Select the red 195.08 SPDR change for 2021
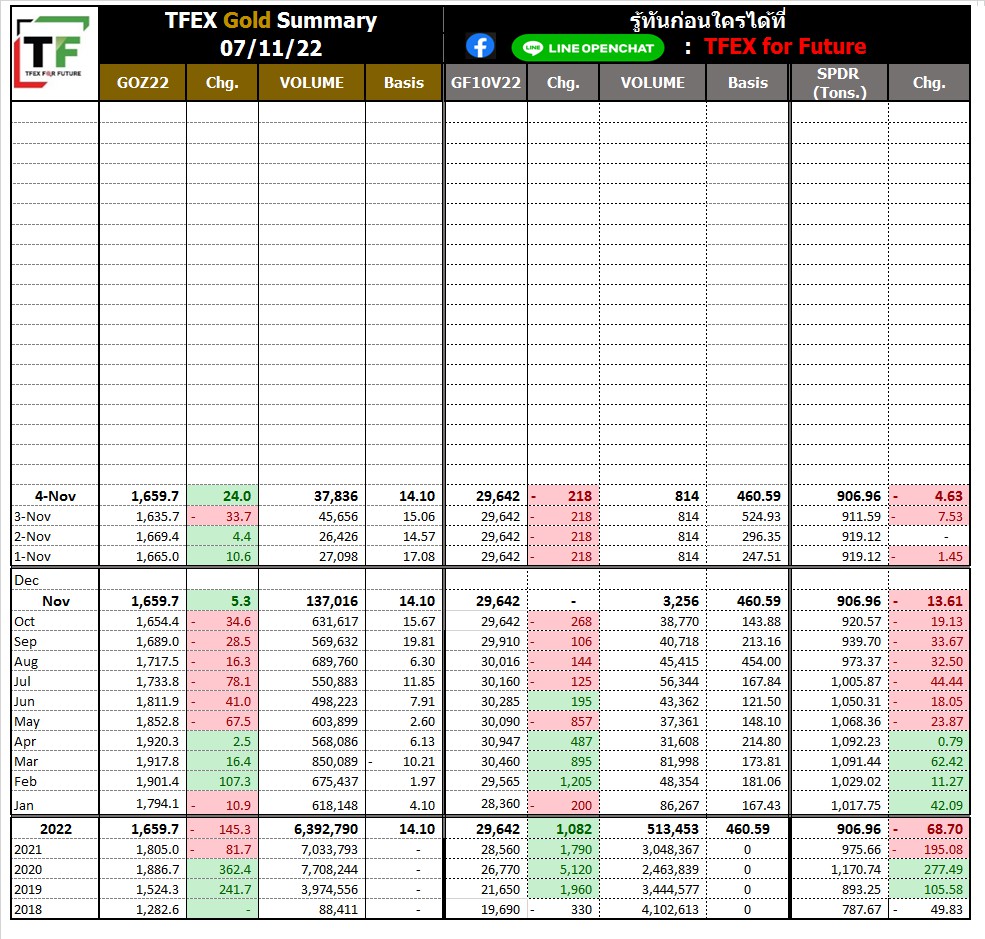Viewport: 985px width, 939px height. coord(929,850)
